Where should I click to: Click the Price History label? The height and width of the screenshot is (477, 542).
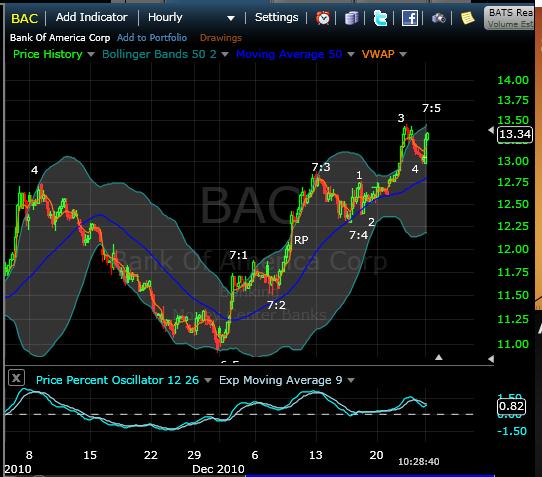click(48, 54)
